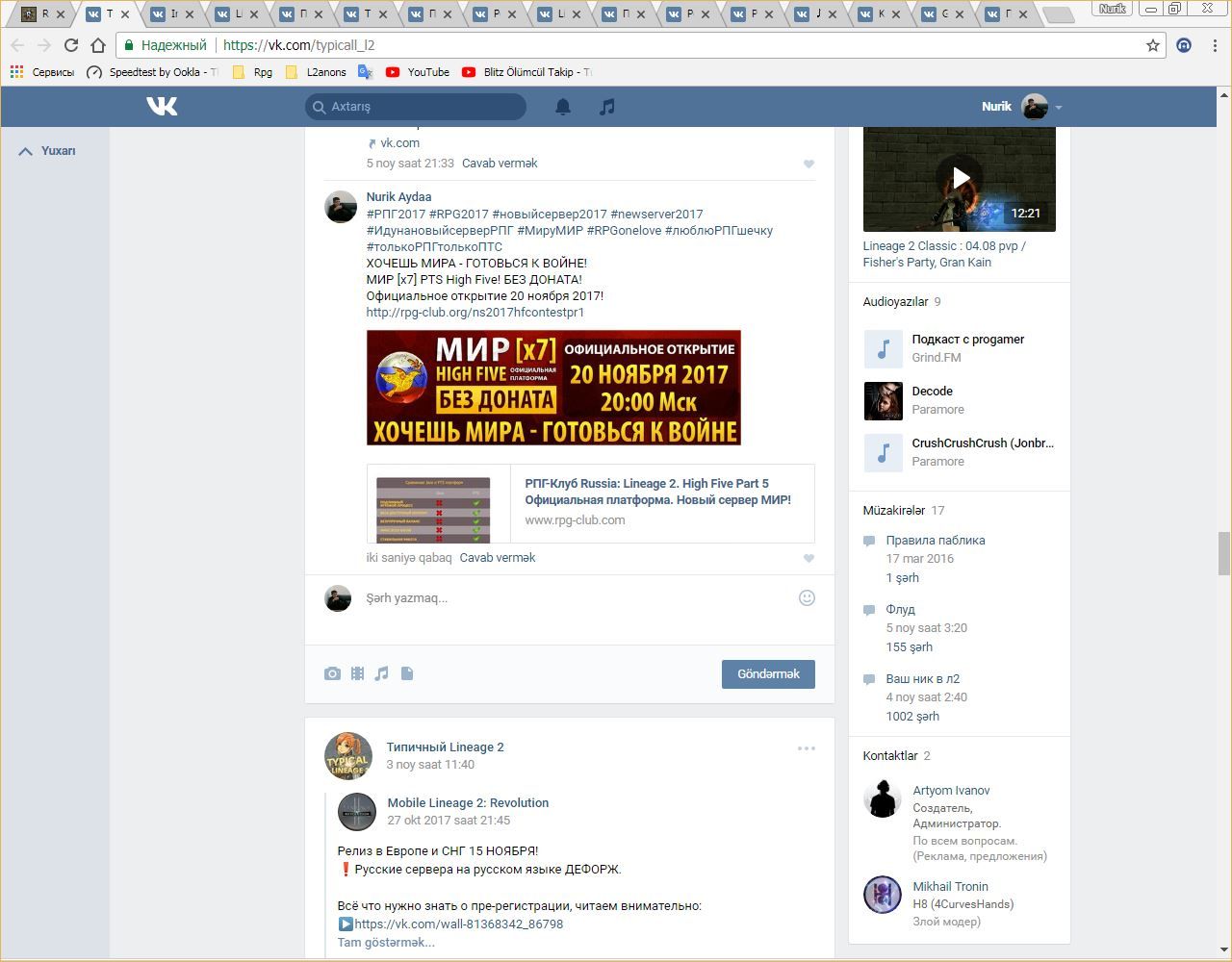The height and width of the screenshot is (962, 1232).
Task: Click the Chrome extension icon beside the star
Action: pyautogui.click(x=1184, y=45)
